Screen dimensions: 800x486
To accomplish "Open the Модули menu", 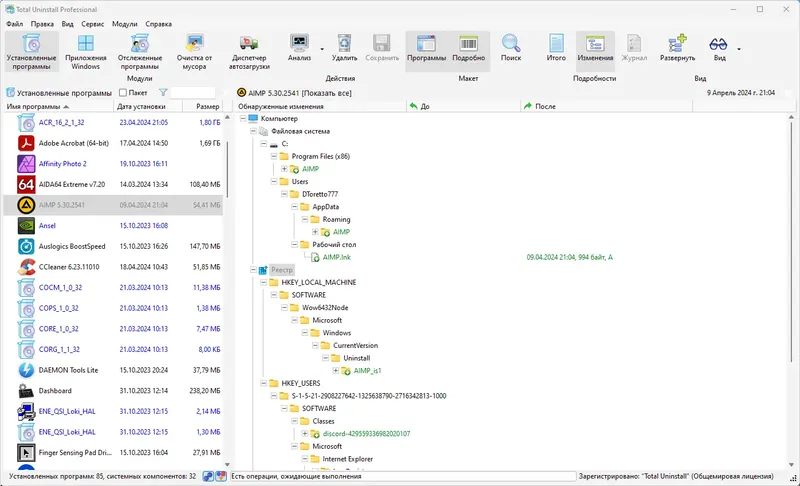I will (x=124, y=24).
